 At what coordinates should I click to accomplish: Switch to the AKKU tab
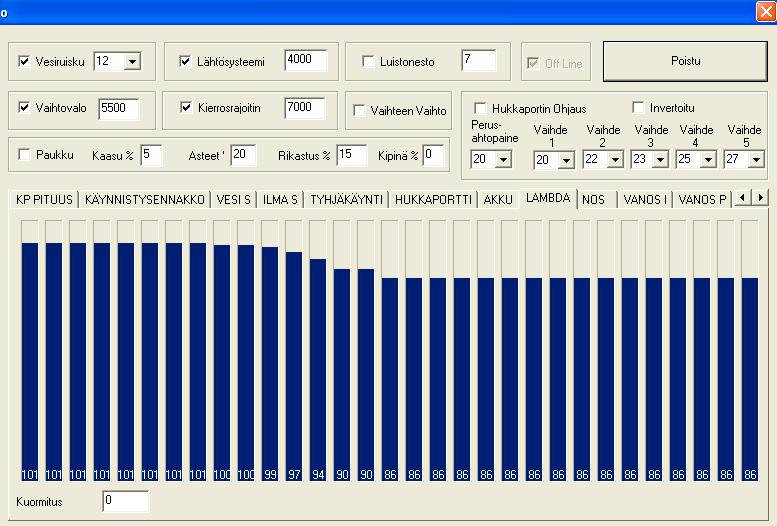pos(498,199)
